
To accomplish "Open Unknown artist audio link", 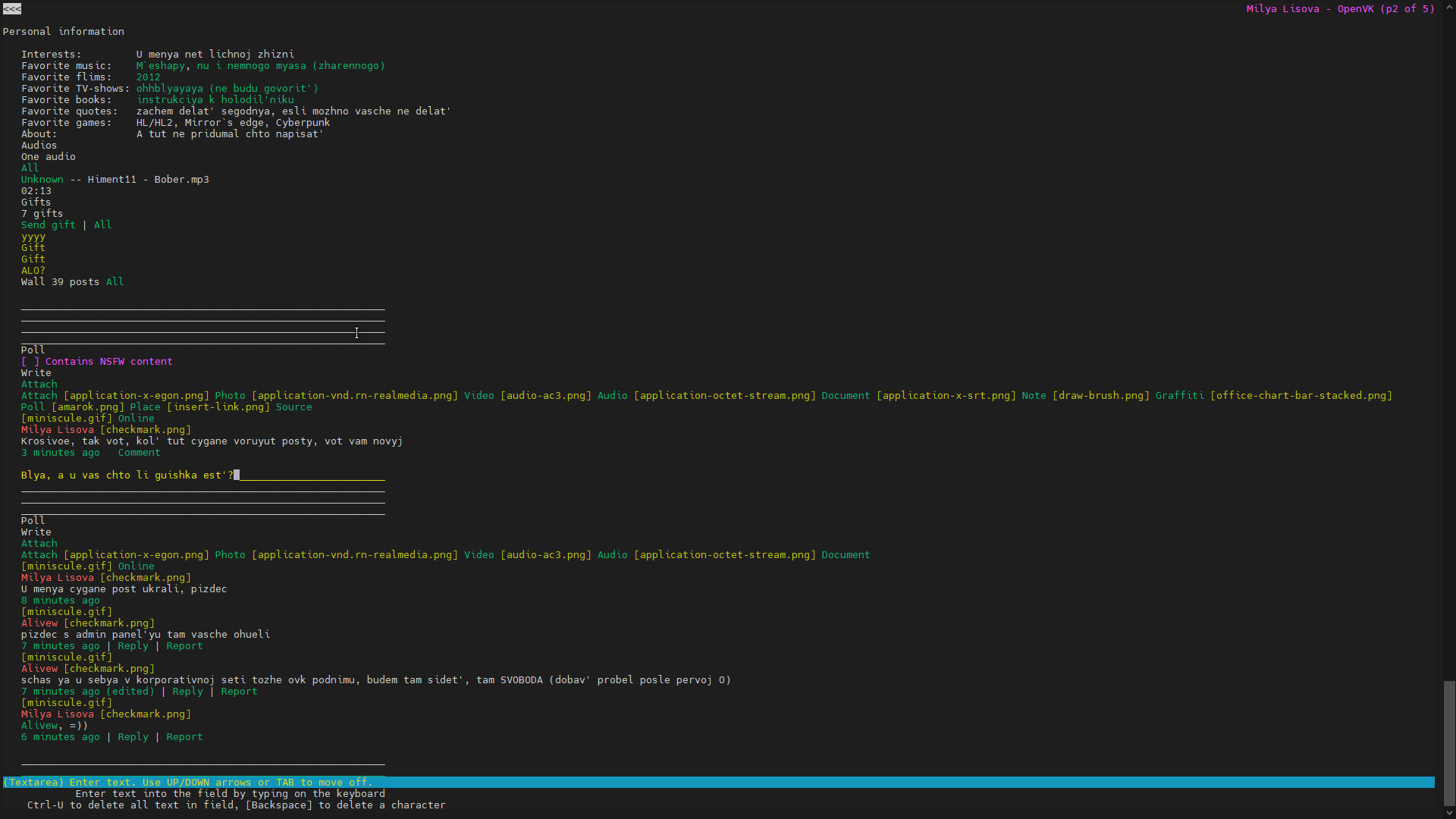I will coord(42,180).
